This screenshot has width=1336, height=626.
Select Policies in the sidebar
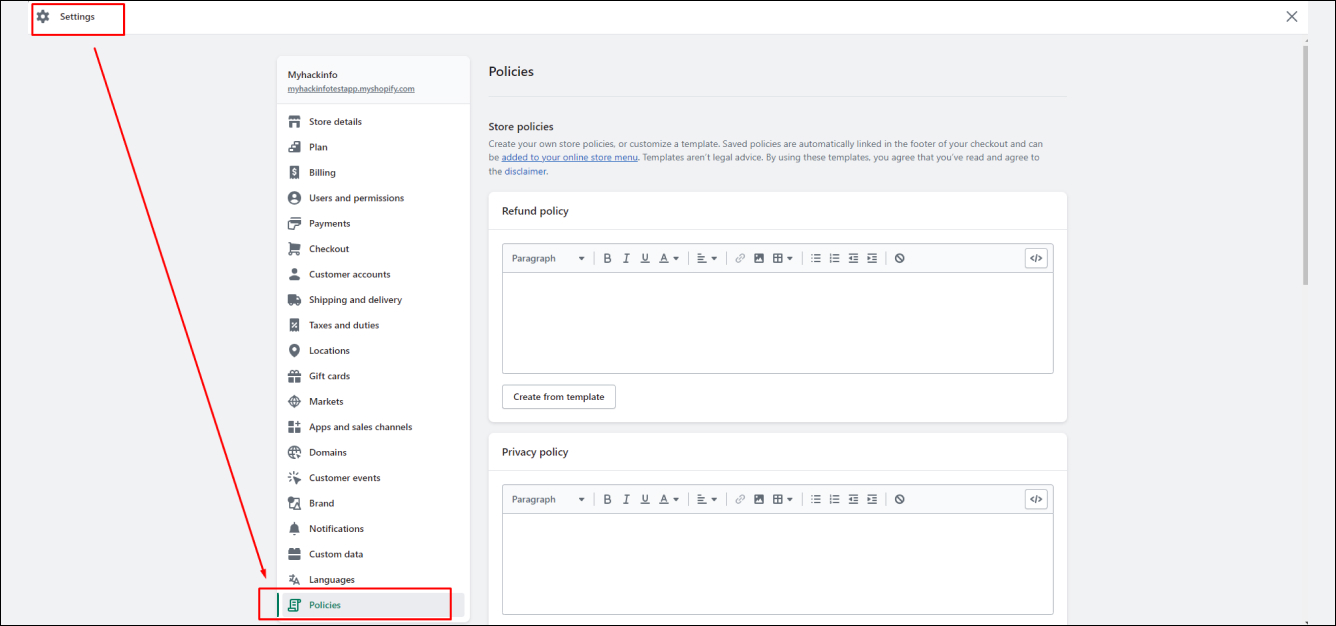pyautogui.click(x=372, y=605)
